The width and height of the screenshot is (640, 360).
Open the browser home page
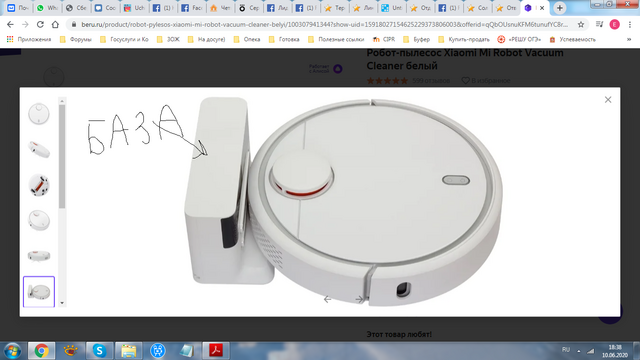coord(55,24)
